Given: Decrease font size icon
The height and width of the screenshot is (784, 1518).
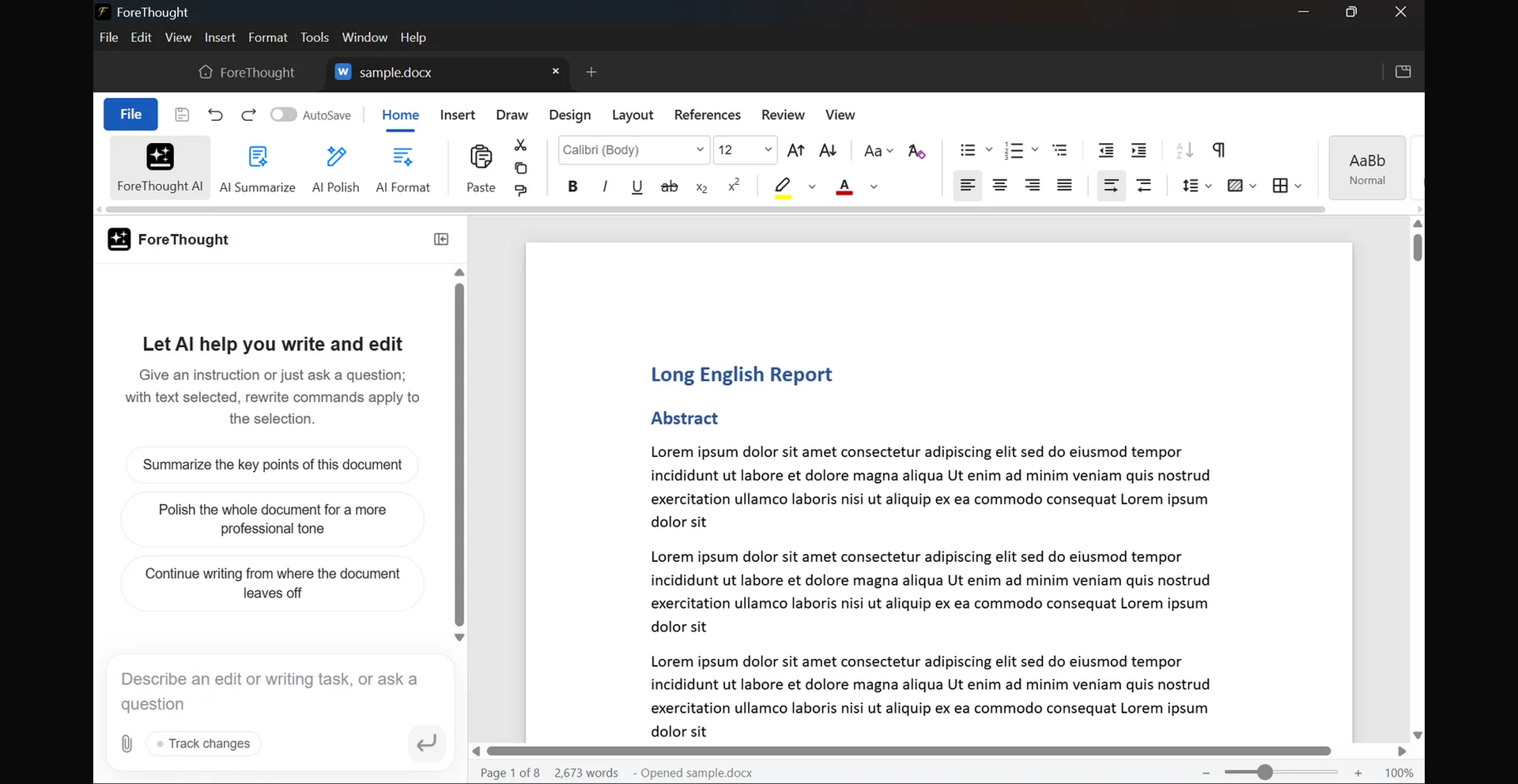Looking at the screenshot, I should point(828,150).
